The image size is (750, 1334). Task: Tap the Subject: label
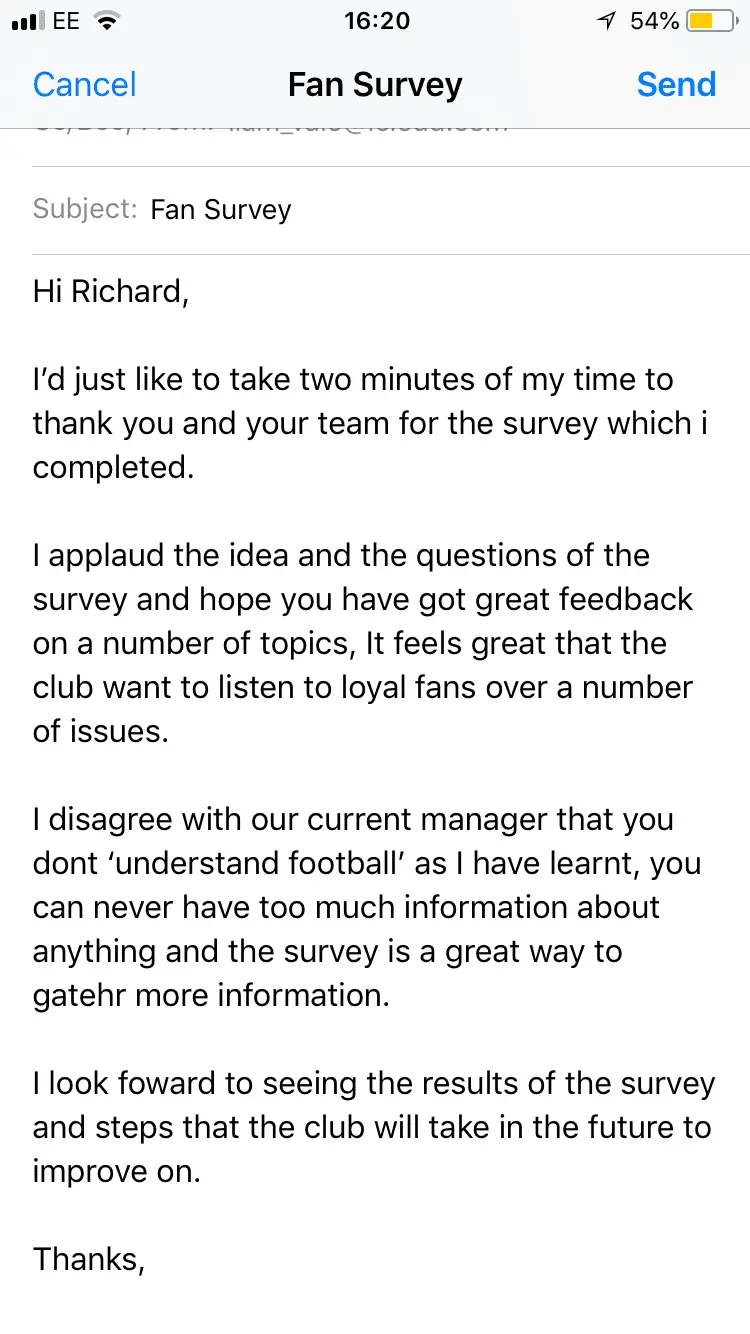pos(84,210)
